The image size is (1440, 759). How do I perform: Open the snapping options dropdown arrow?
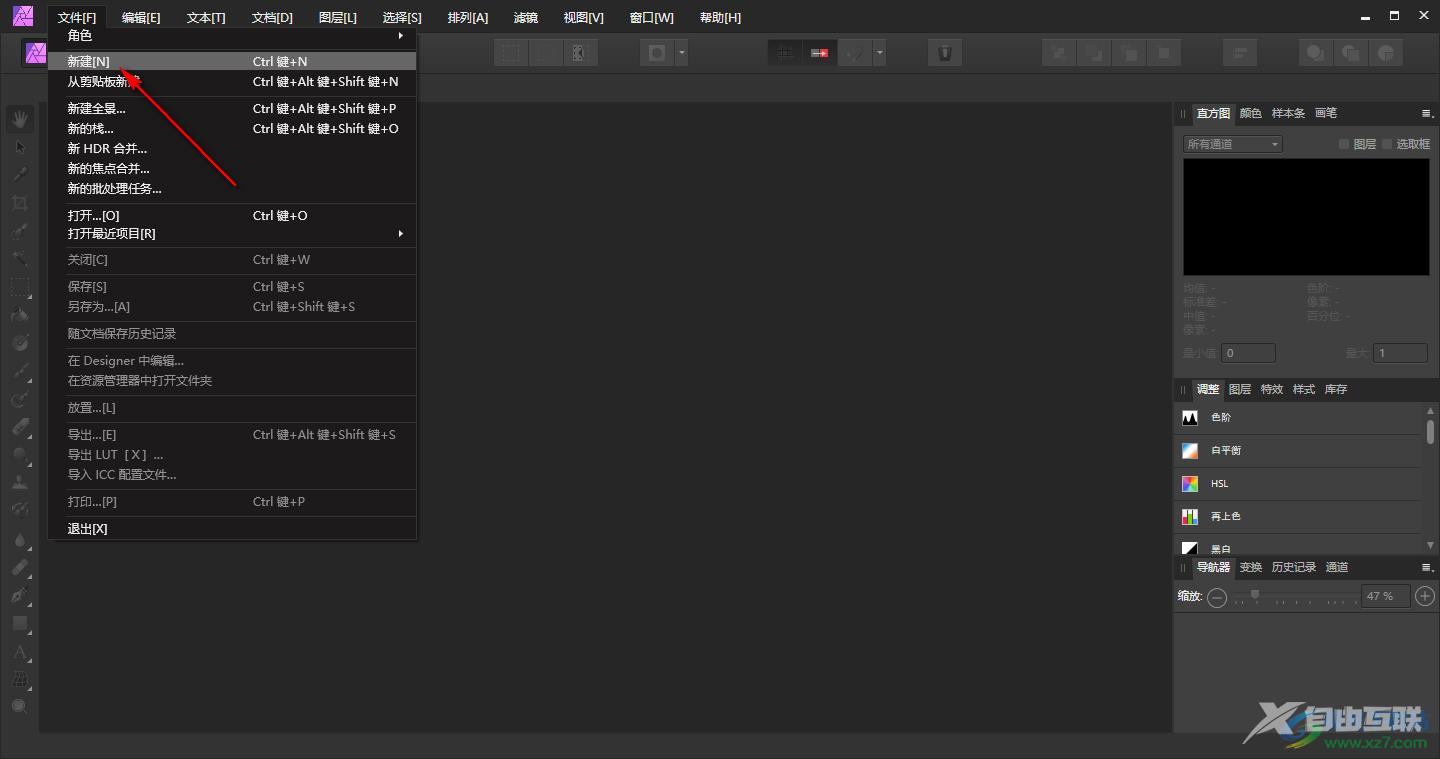tap(880, 53)
